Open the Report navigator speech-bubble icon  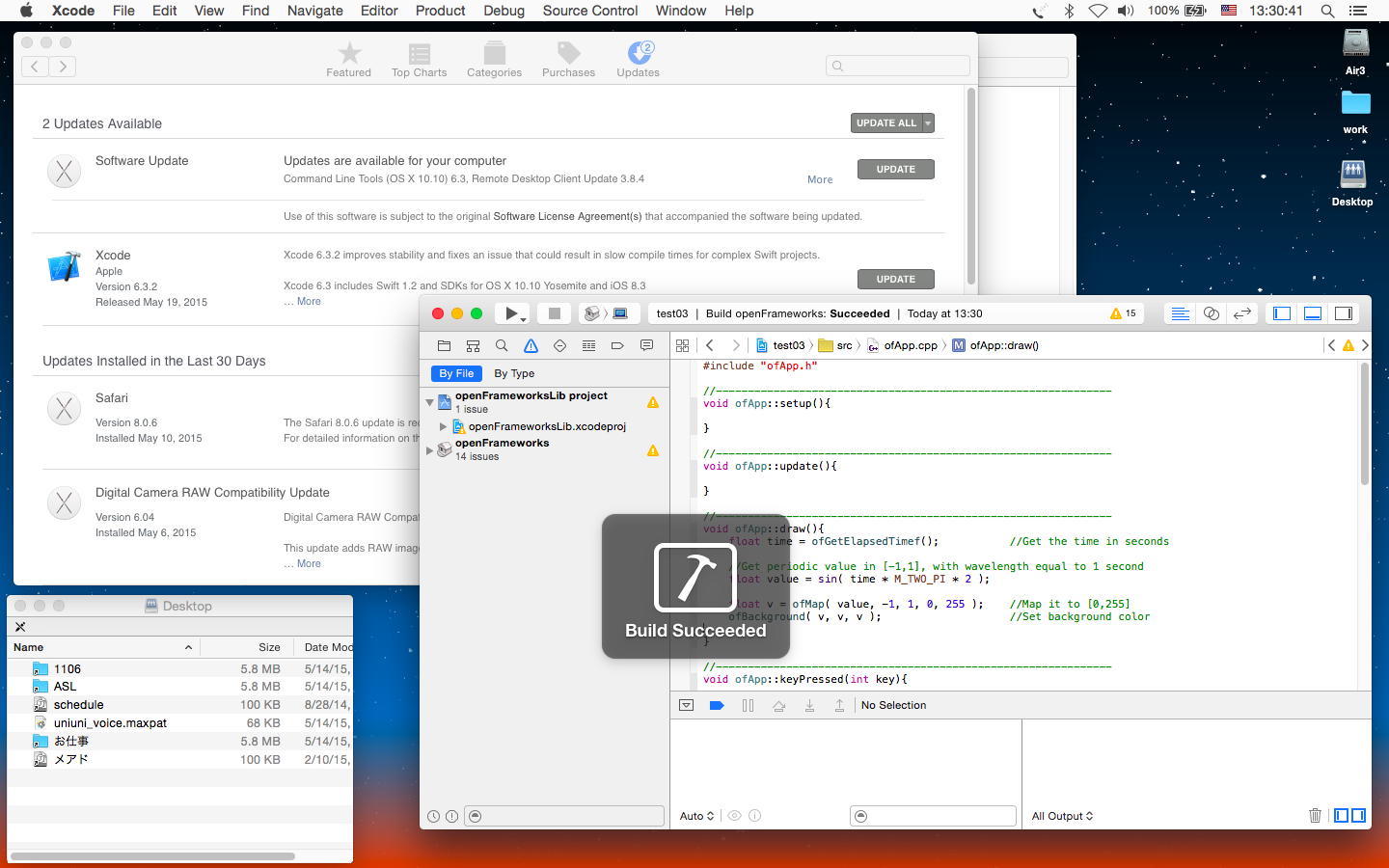click(646, 345)
